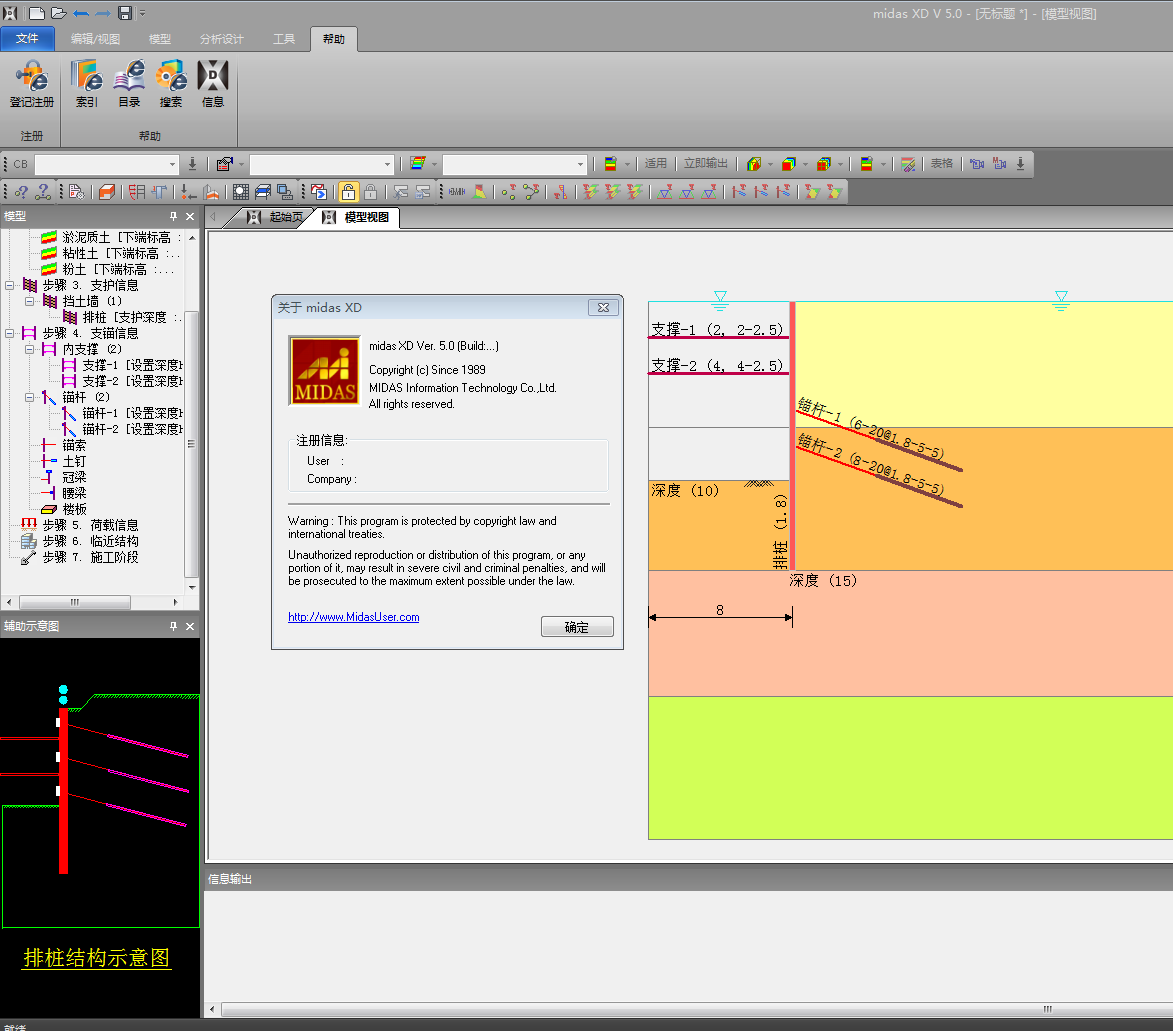Click the overlapping windows icon
Viewport: 1173px width, 1031px height.
285,192
